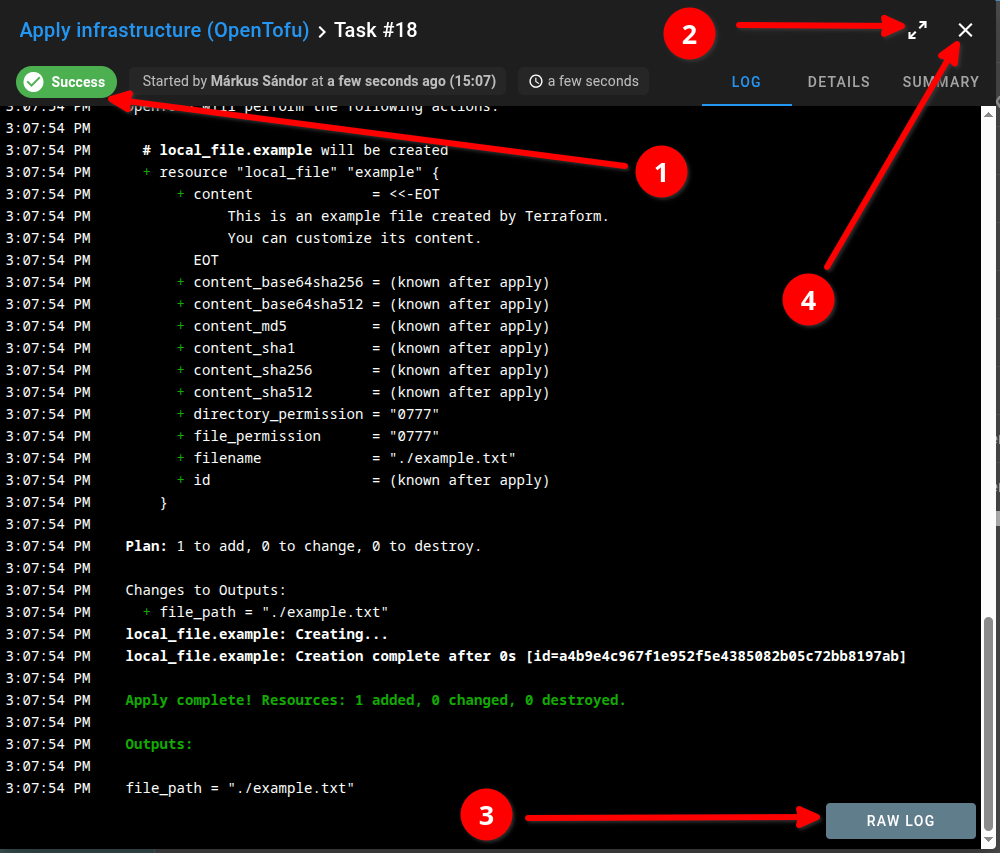The image size is (1000, 853).
Task: Click the '# local_file.example will be created' line
Action: click(x=295, y=150)
